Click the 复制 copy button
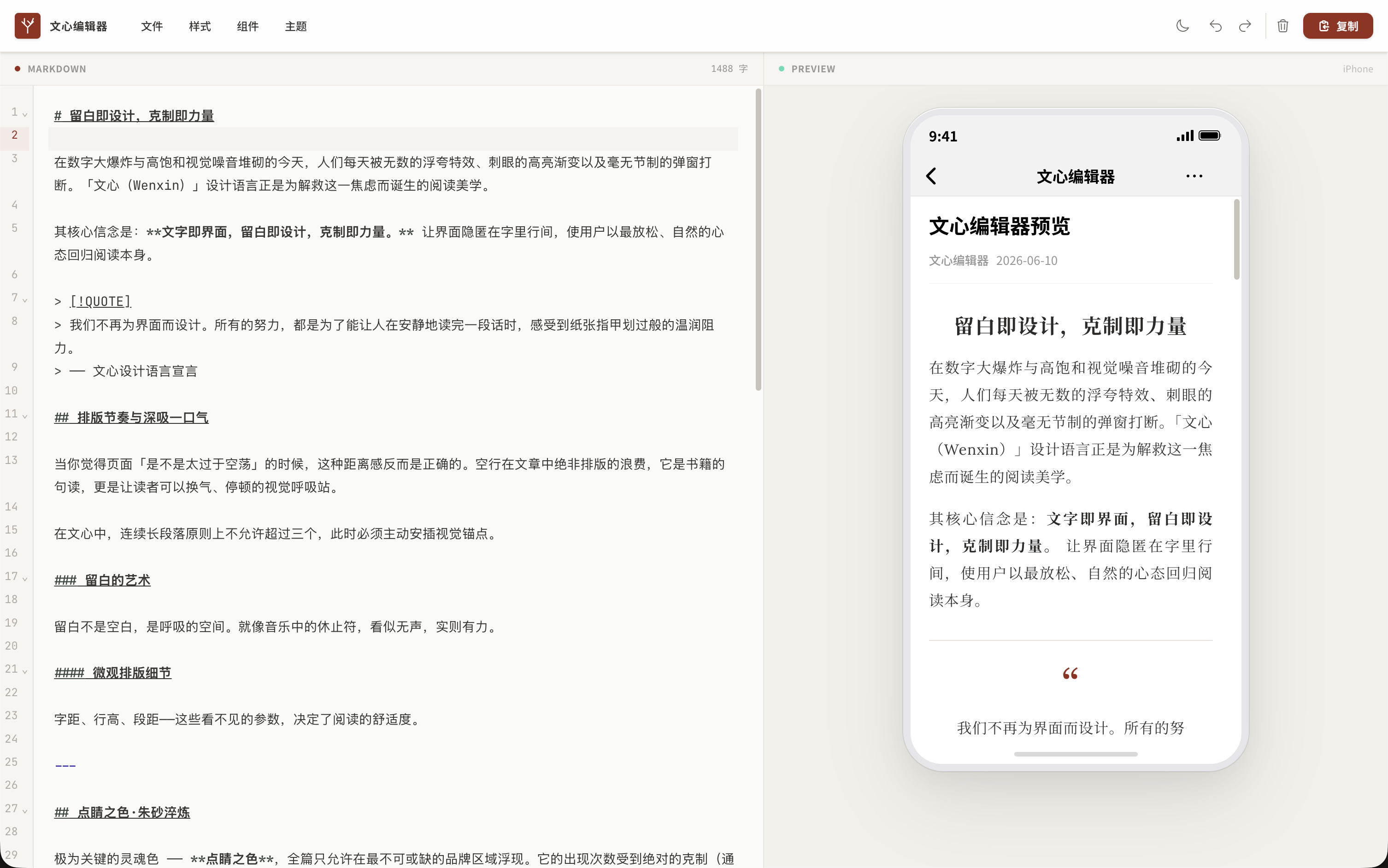This screenshot has height=868, width=1388. click(x=1337, y=26)
